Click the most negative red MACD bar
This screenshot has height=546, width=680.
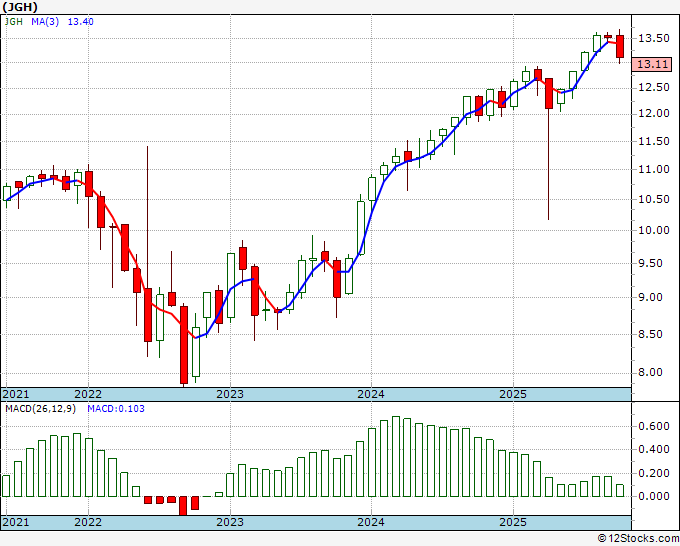(183, 506)
